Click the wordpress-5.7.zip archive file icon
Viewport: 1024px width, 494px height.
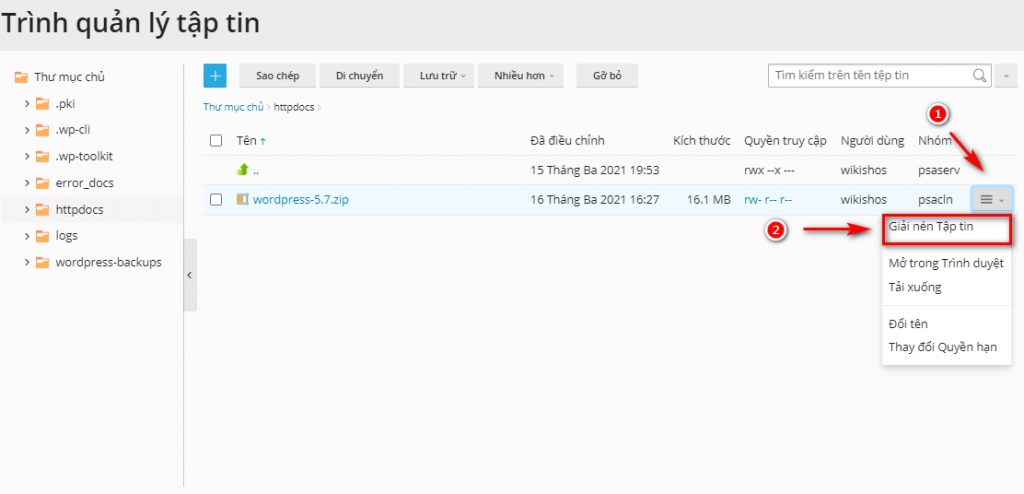click(242, 200)
